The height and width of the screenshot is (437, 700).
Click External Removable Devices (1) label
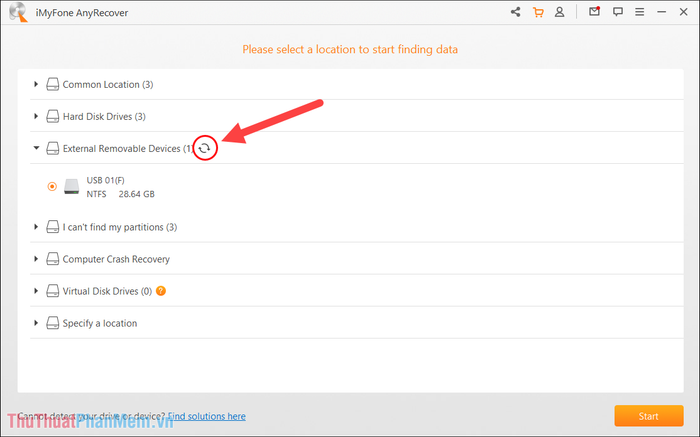[x=128, y=148]
